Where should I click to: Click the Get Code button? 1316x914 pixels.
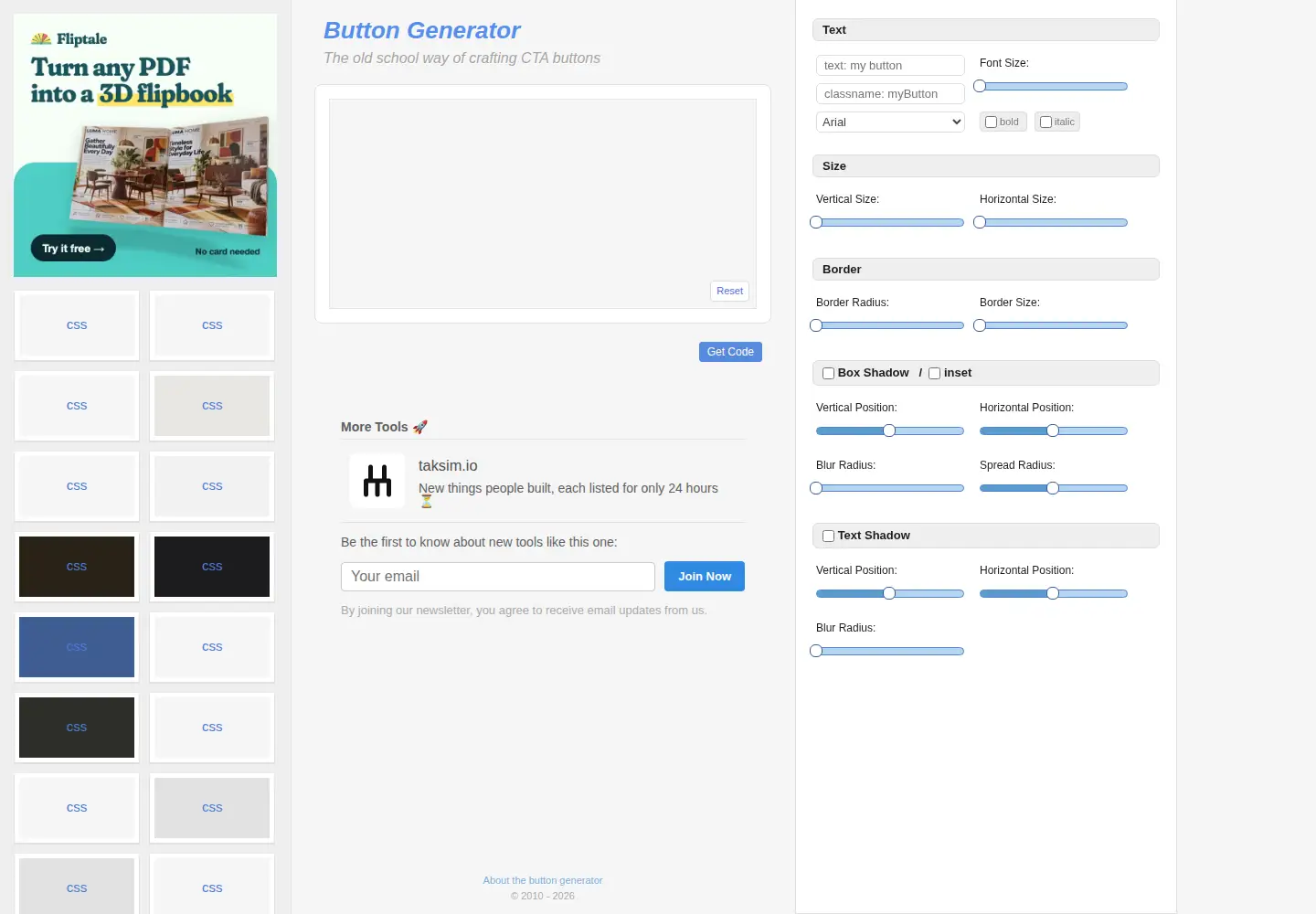730,352
